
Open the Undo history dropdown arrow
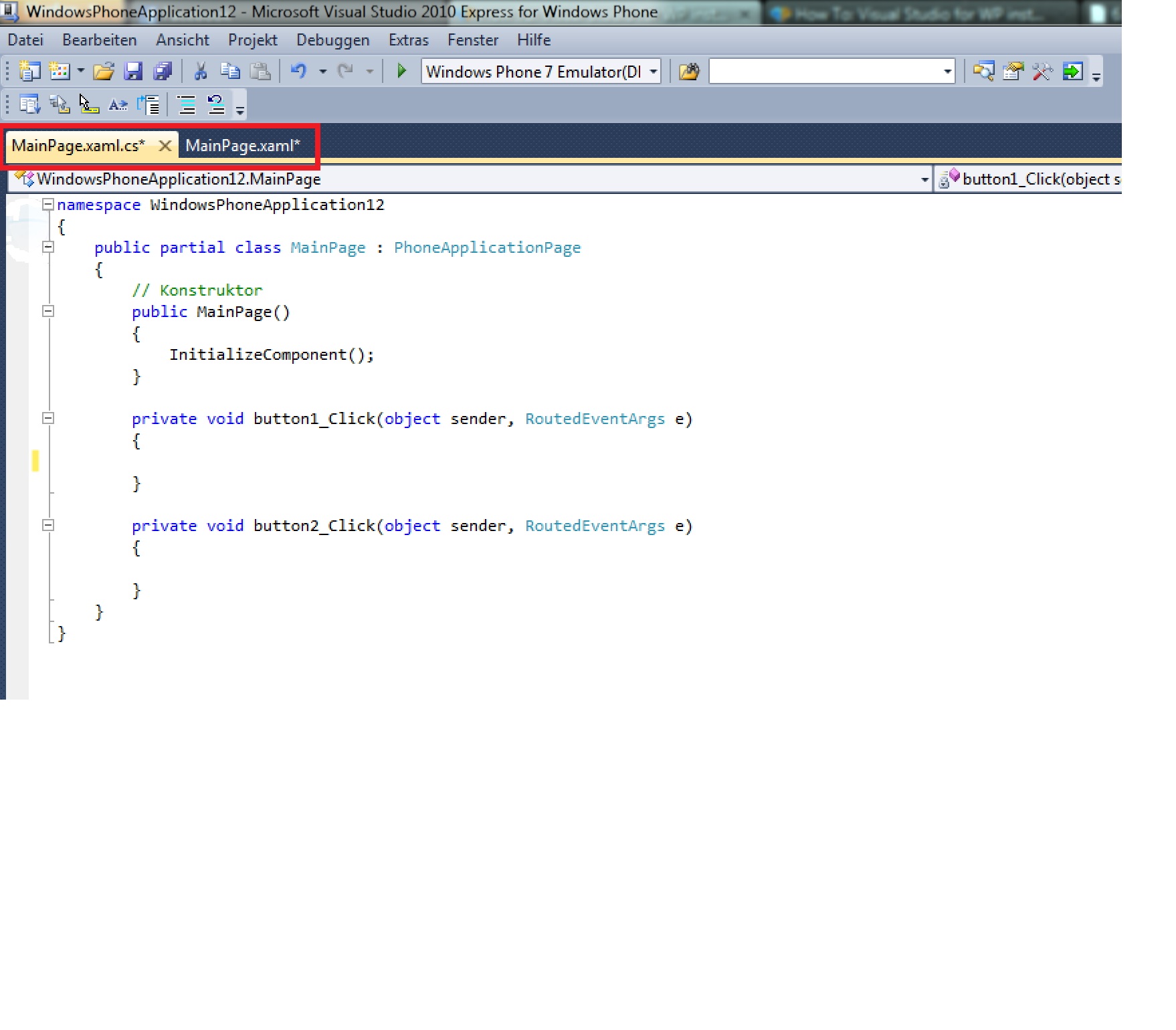[322, 71]
